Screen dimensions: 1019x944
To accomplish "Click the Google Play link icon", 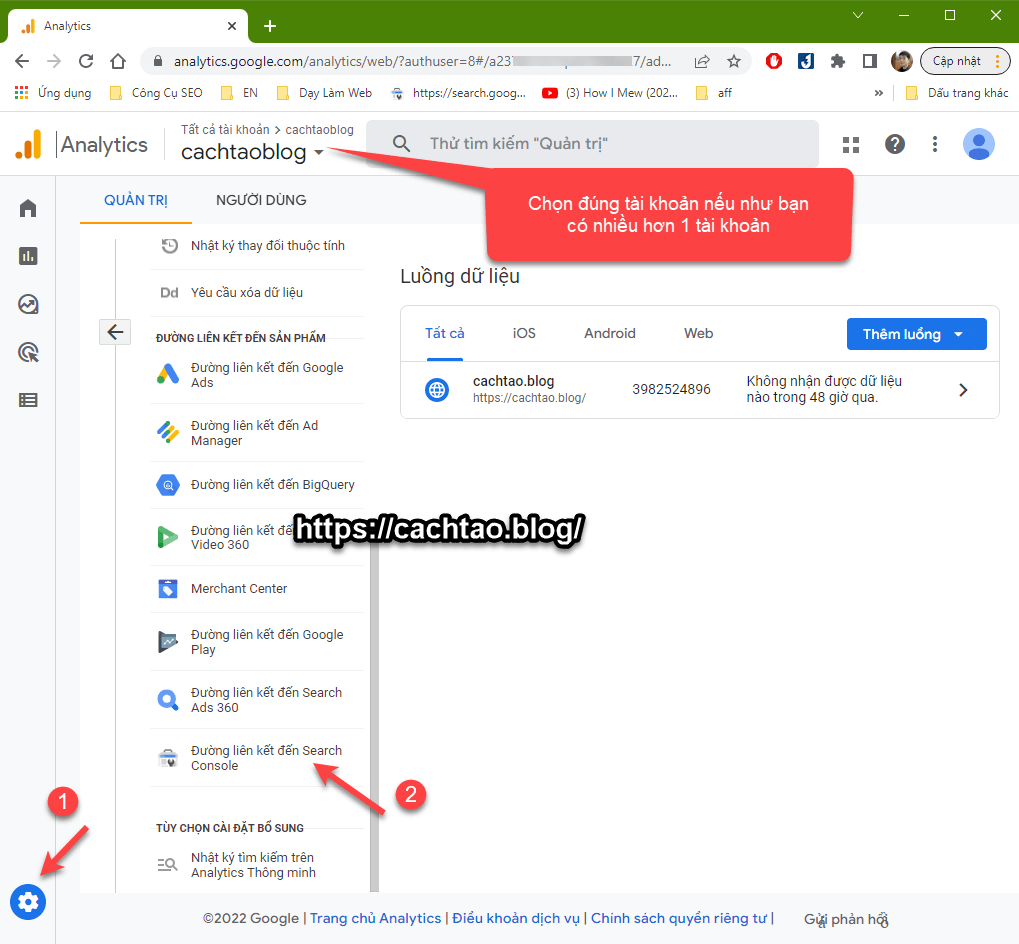I will (x=168, y=642).
